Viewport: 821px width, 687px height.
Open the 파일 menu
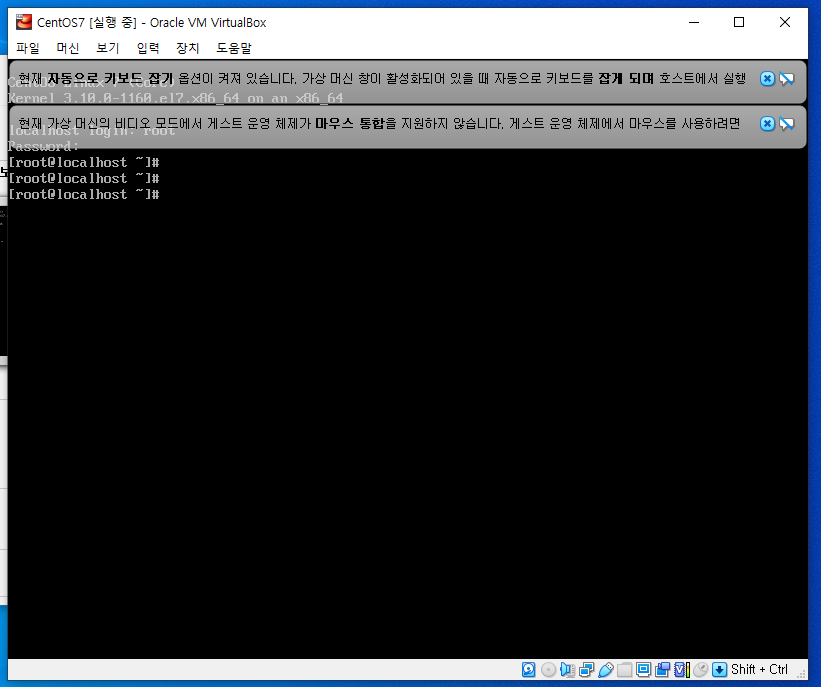[x=28, y=48]
